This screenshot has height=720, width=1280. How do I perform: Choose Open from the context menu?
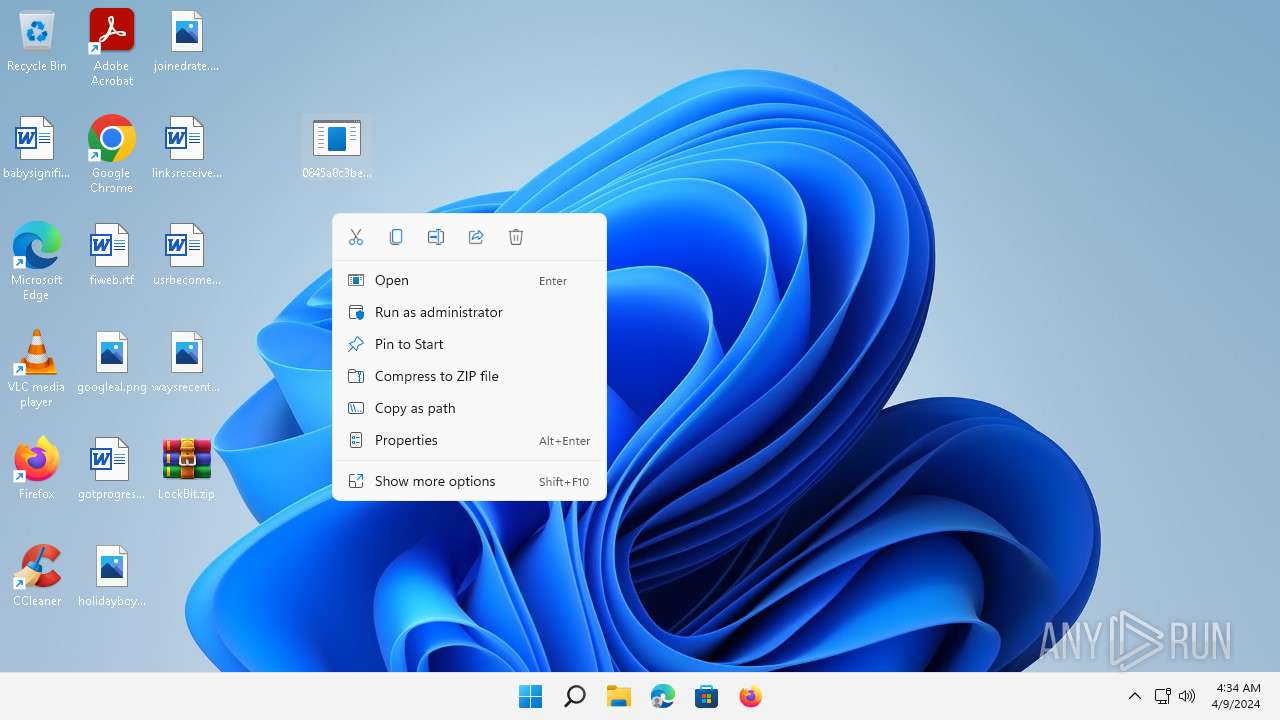469,280
